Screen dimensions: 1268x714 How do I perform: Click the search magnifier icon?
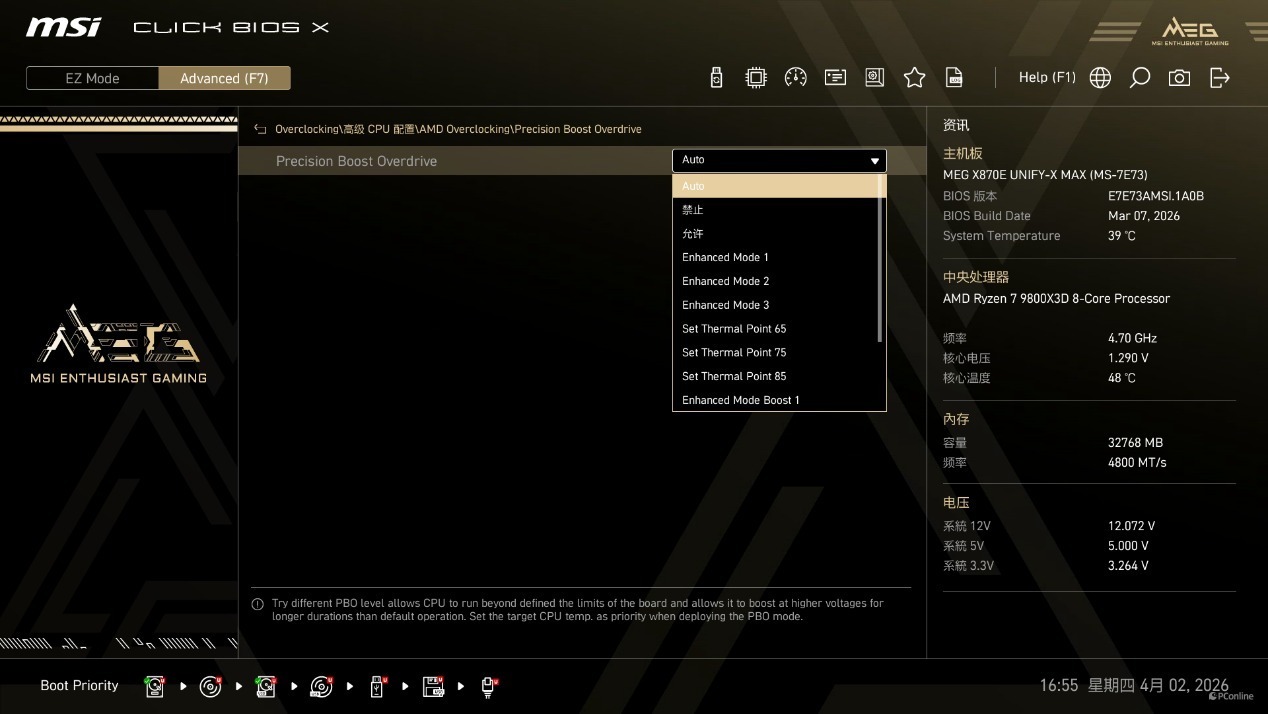coord(1139,78)
